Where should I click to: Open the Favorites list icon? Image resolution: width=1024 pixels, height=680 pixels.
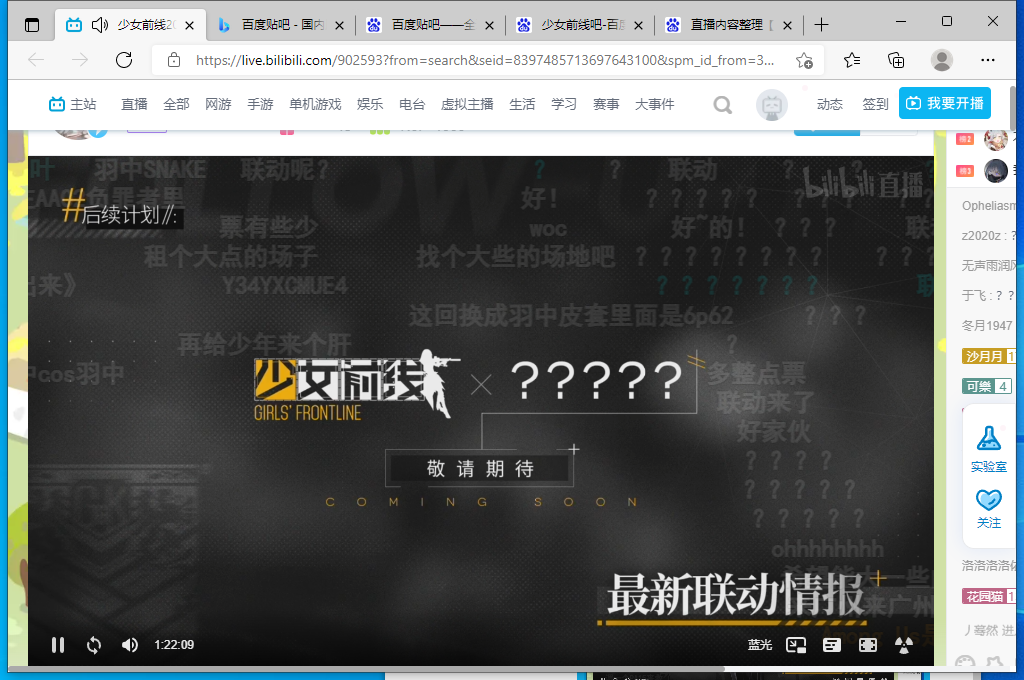852,60
